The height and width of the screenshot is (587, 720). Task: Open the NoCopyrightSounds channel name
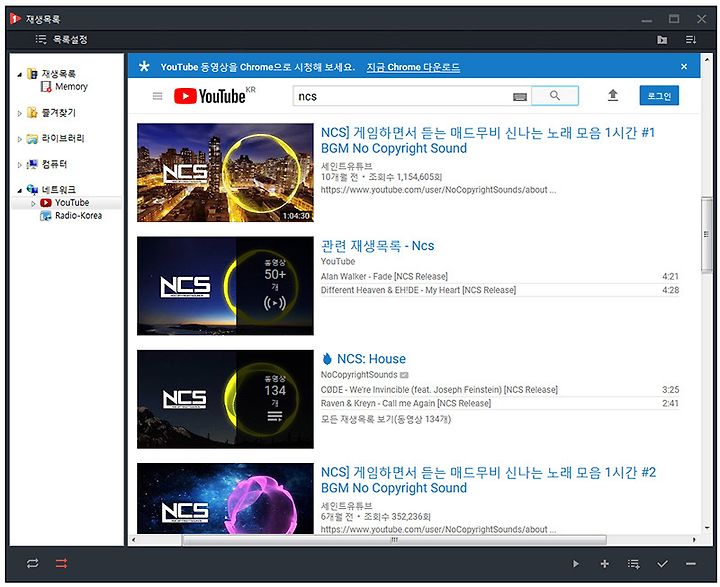coord(359,375)
